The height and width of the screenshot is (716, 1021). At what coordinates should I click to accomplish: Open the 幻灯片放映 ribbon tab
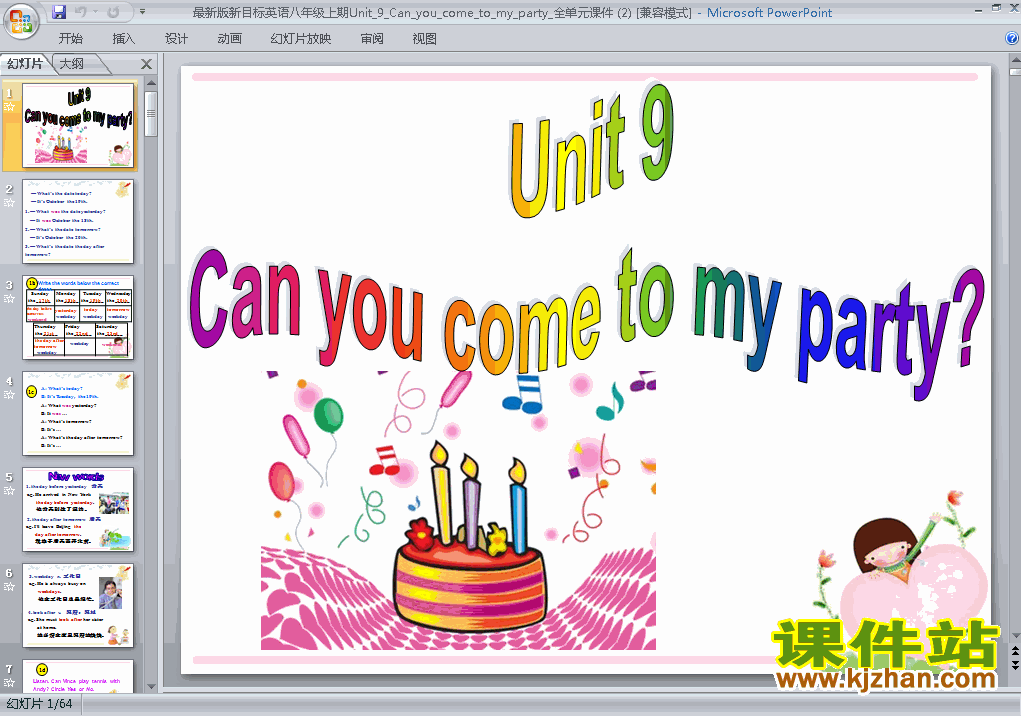click(x=301, y=39)
